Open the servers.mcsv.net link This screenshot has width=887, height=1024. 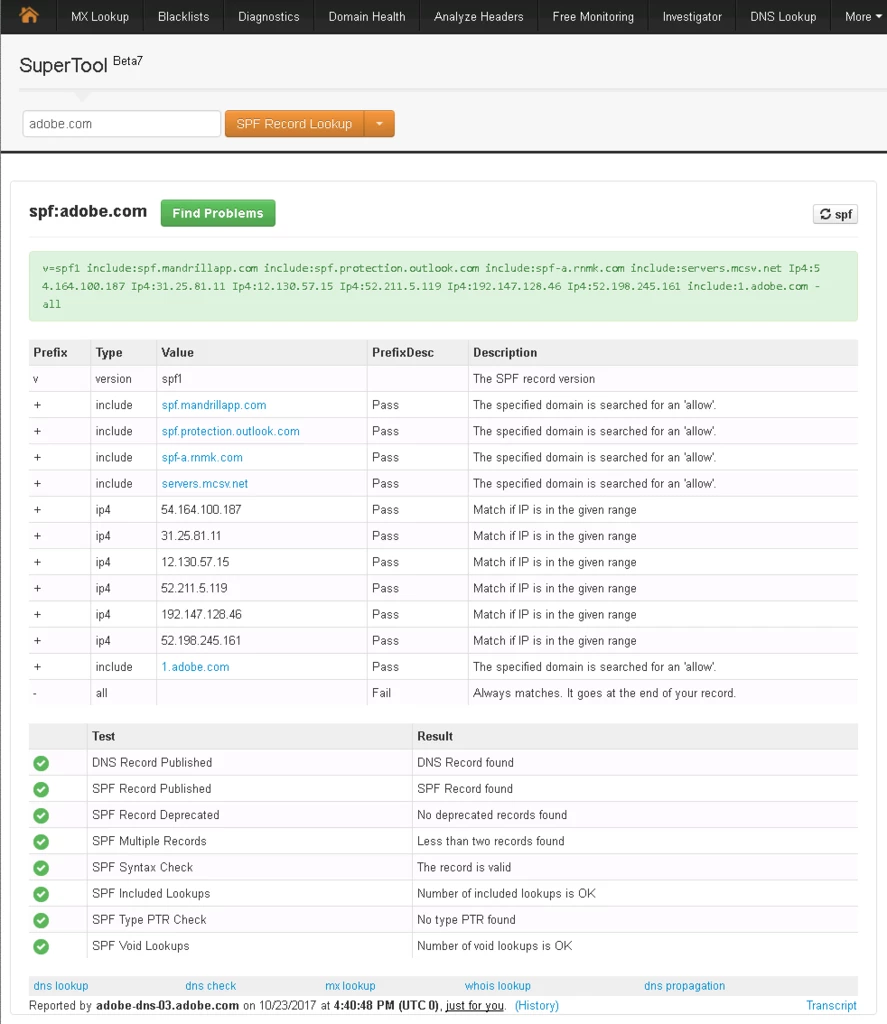click(204, 483)
